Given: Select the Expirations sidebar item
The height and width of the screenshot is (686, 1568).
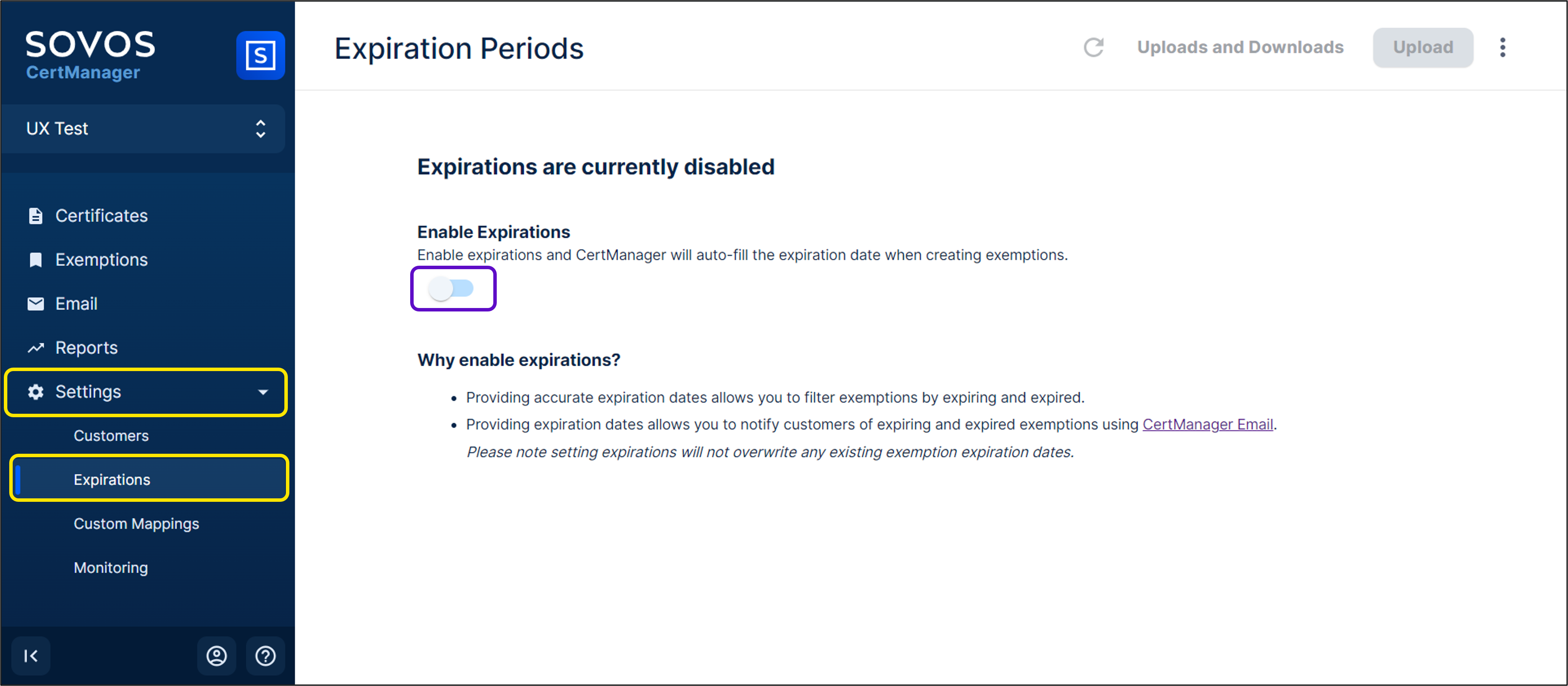Looking at the screenshot, I should pos(112,480).
